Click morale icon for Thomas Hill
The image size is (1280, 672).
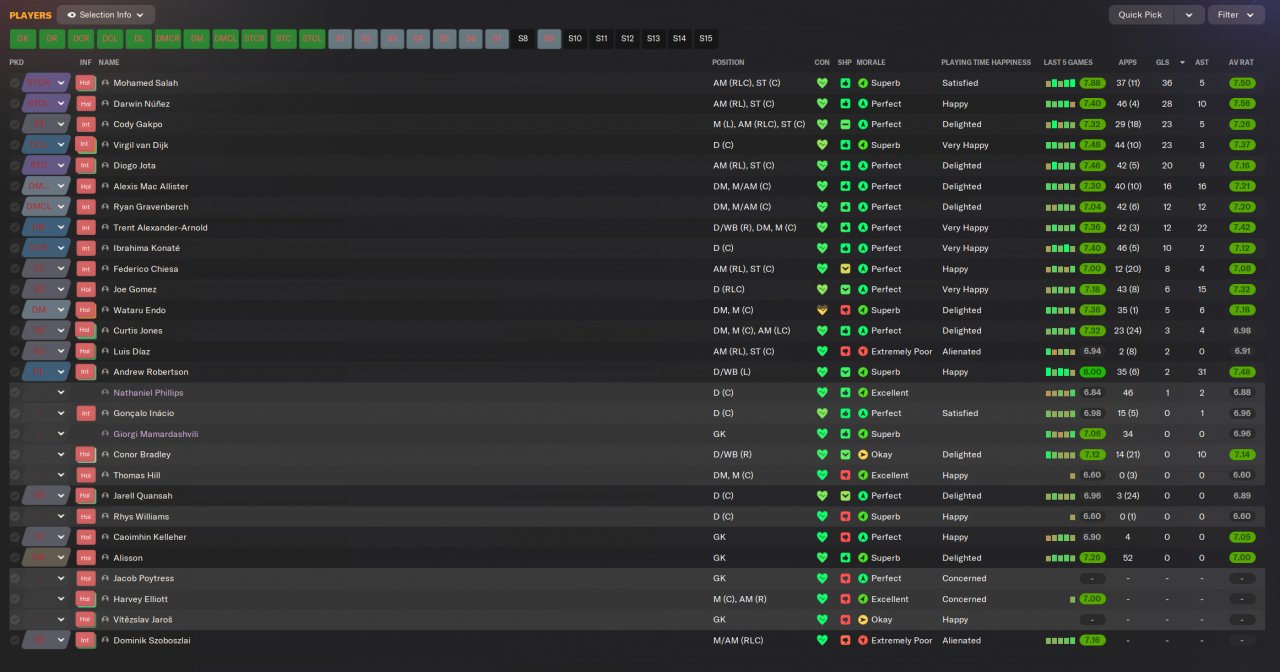(863, 475)
